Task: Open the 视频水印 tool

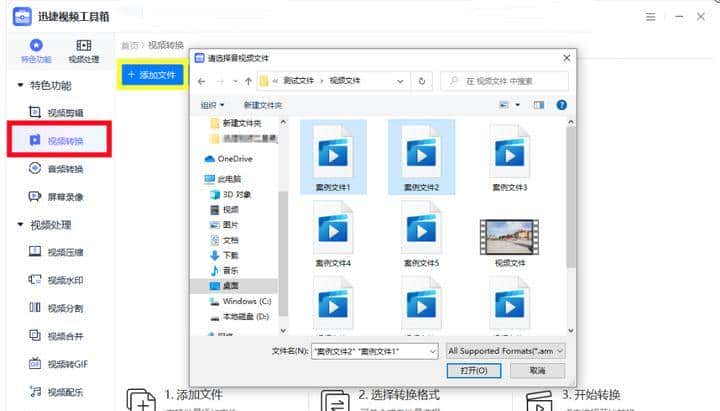Action: [x=56, y=280]
